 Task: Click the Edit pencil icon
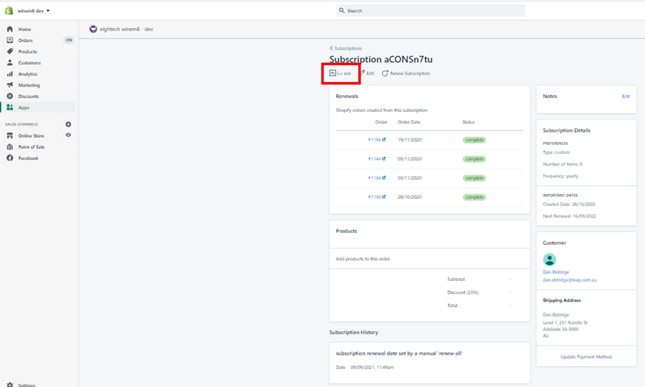(x=362, y=73)
